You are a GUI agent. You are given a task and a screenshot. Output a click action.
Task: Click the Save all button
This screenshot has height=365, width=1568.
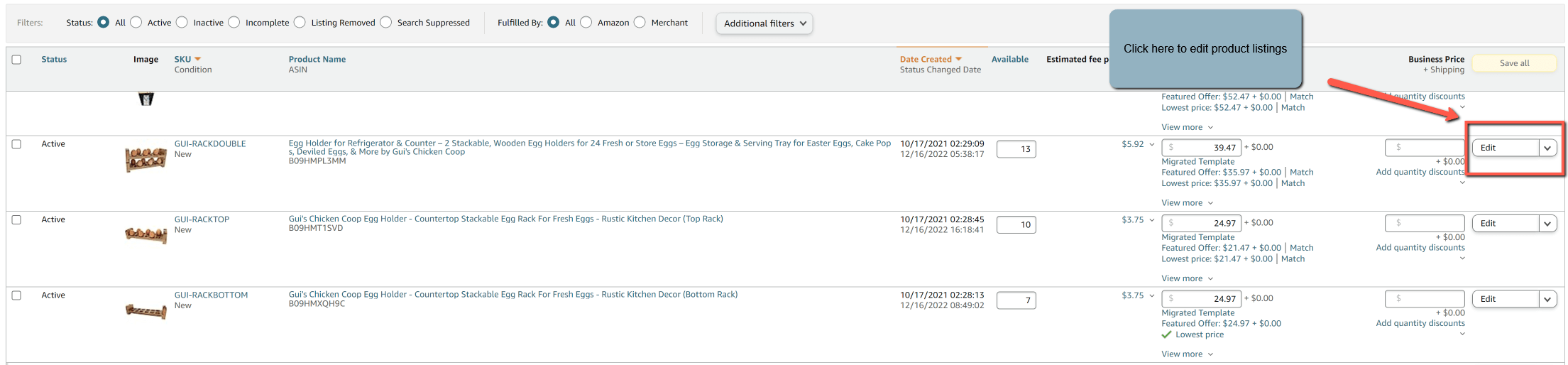tap(1514, 63)
